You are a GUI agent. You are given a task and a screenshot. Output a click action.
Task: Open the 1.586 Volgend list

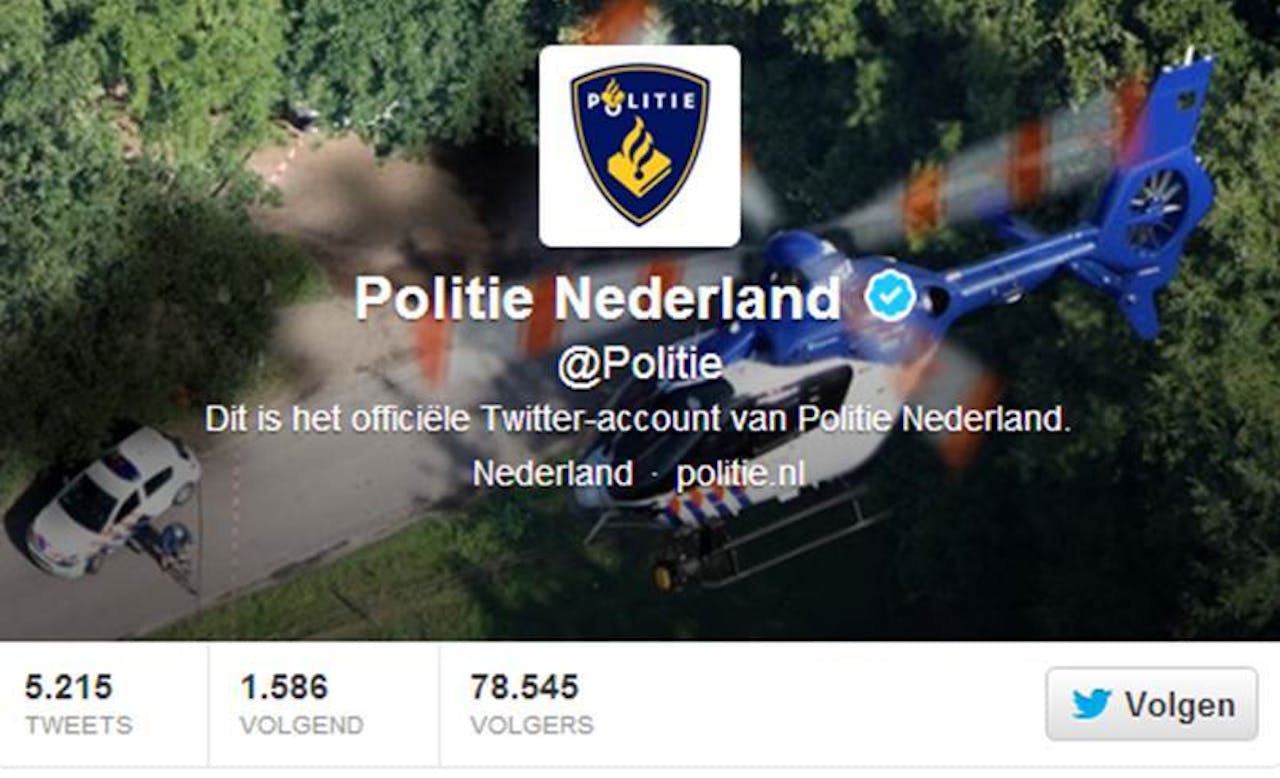coord(301,705)
